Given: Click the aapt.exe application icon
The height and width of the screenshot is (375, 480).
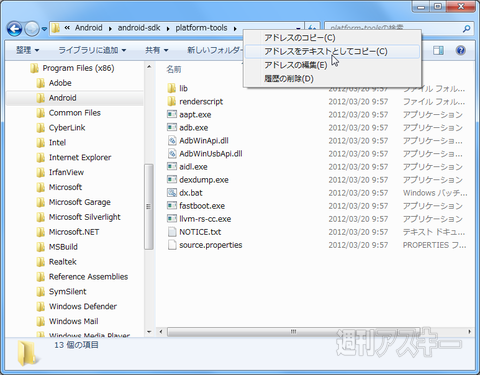Looking at the screenshot, I should pos(172,115).
